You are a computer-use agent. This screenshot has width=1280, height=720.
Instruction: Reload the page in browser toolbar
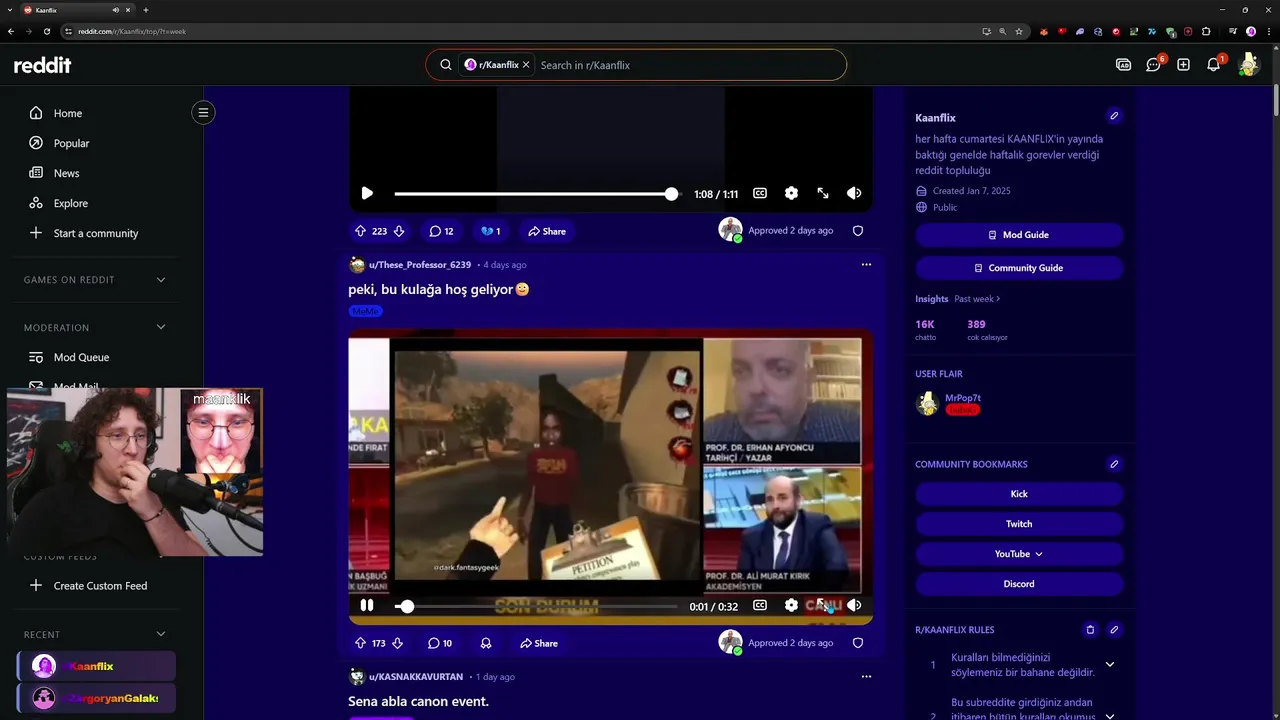point(47,31)
